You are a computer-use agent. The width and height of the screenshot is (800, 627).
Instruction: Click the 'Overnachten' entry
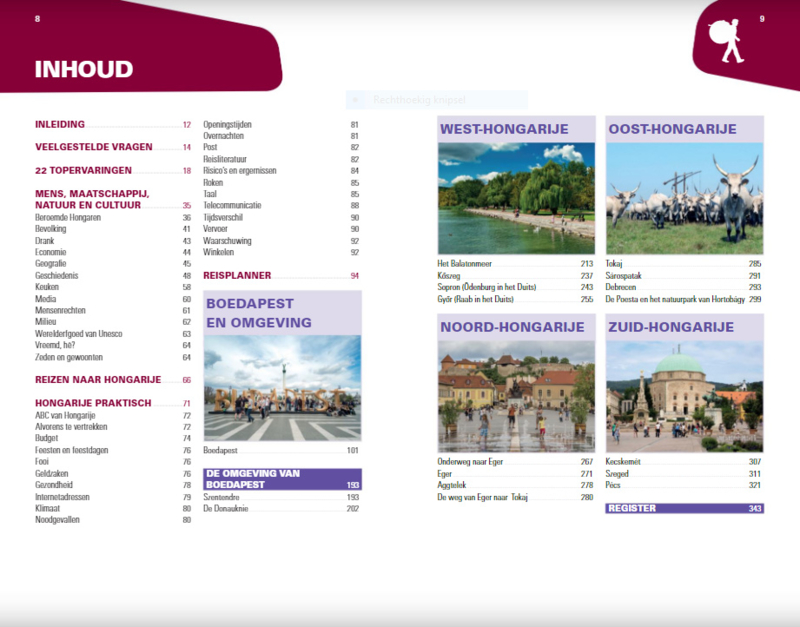pyautogui.click(x=281, y=136)
